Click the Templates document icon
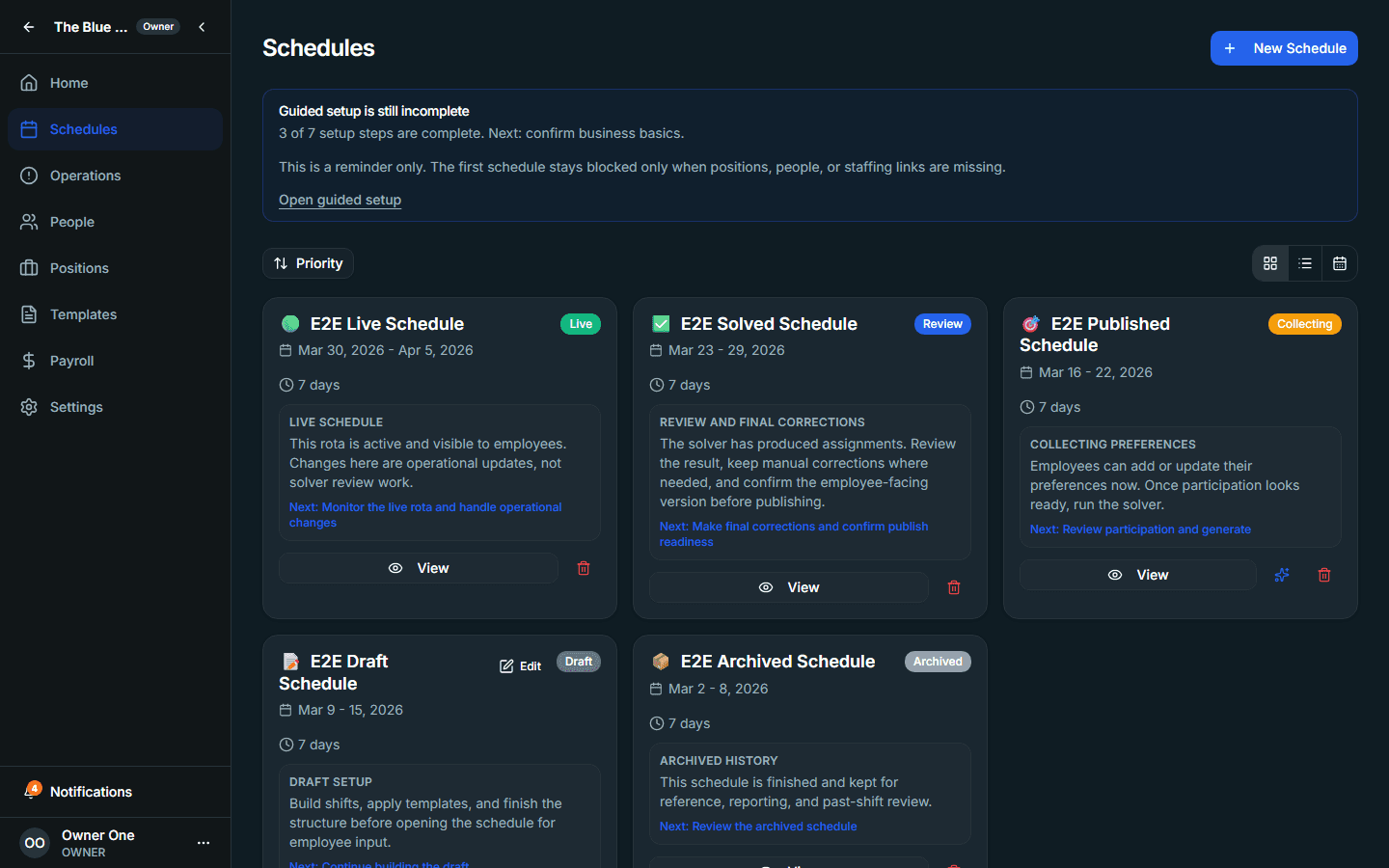Screen dimensions: 1389x868 tap(29, 314)
